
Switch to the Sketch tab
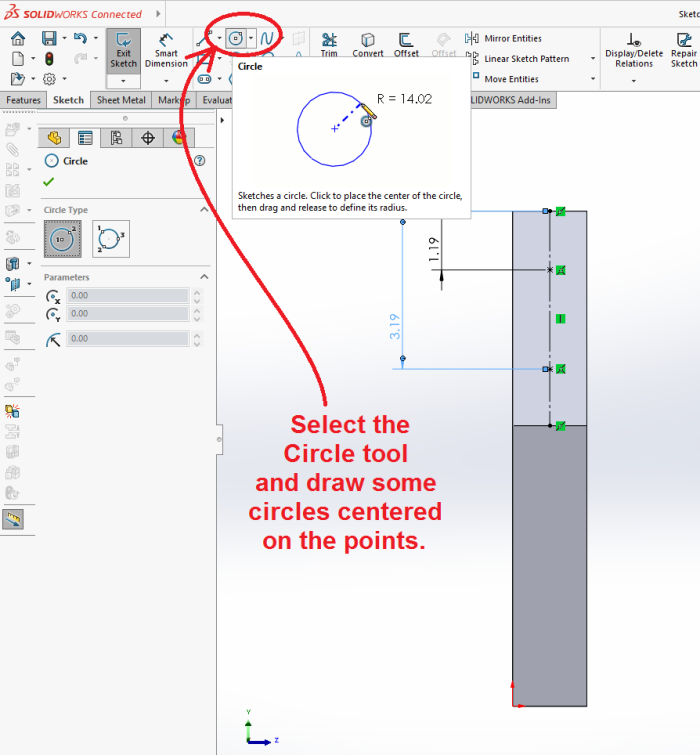(68, 100)
